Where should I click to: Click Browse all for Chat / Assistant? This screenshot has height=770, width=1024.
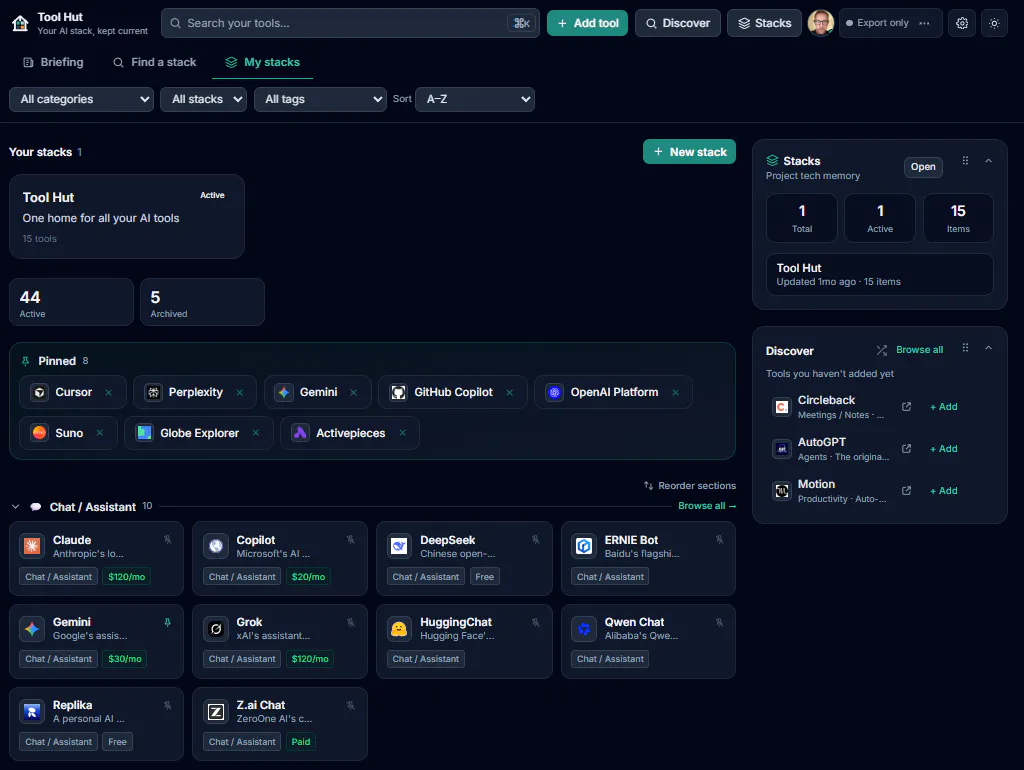pos(707,505)
